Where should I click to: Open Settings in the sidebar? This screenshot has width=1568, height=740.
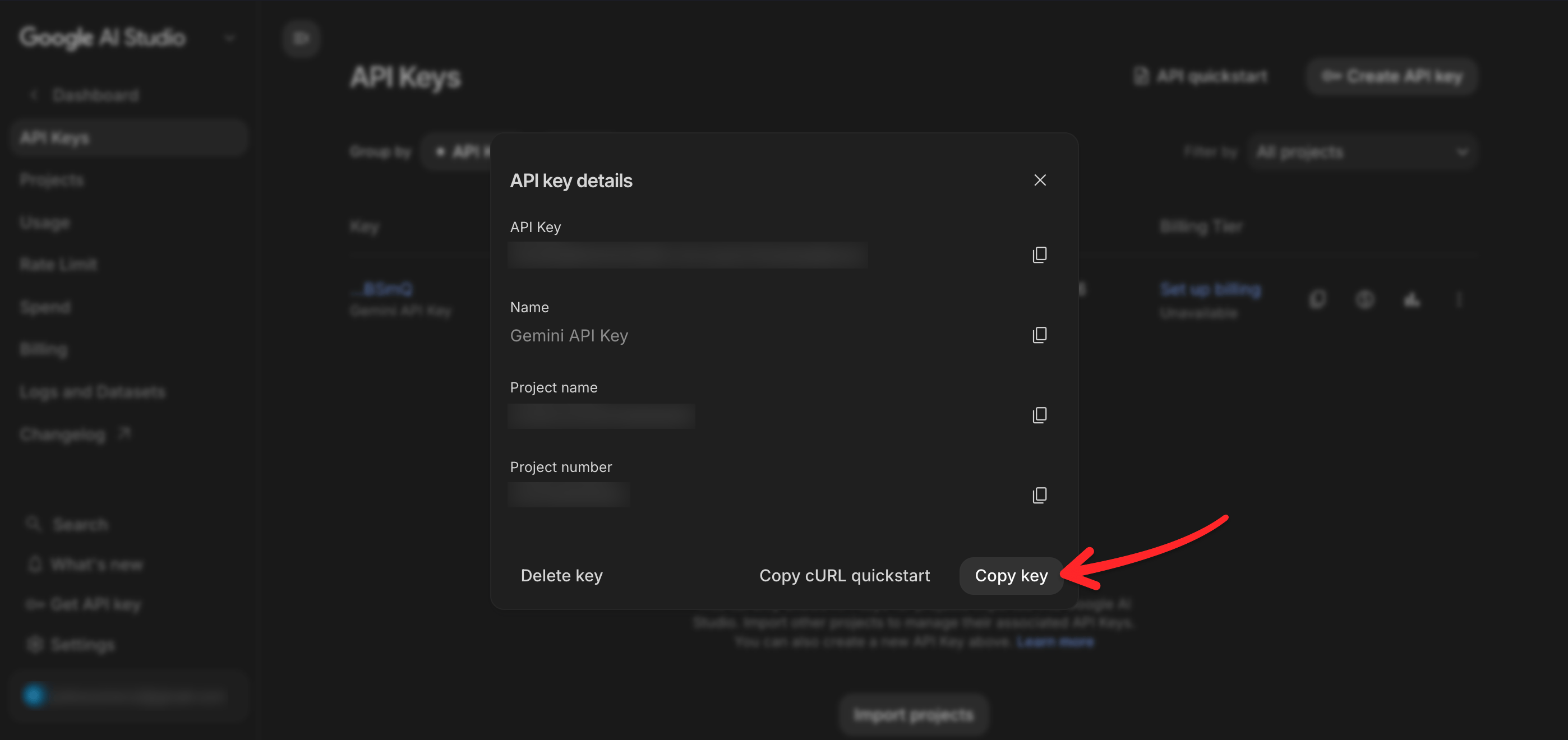coord(71,645)
